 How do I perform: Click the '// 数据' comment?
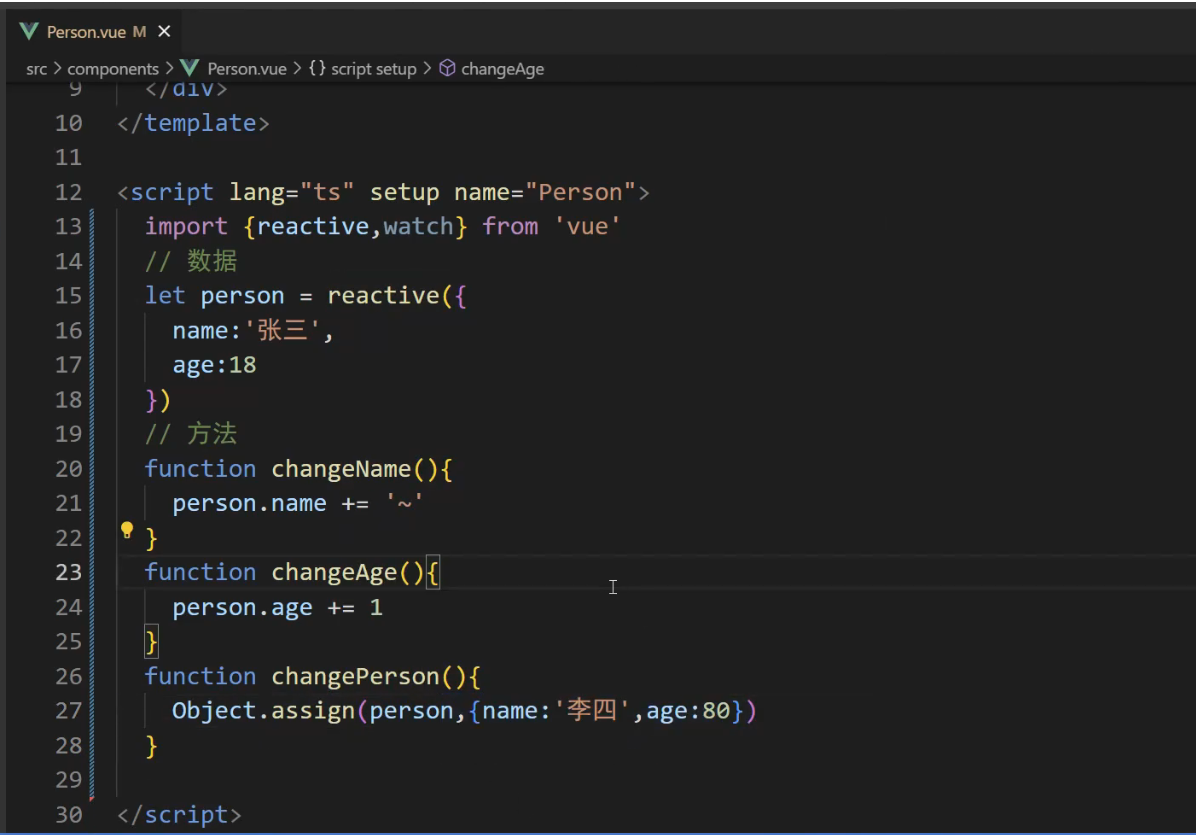pos(191,262)
